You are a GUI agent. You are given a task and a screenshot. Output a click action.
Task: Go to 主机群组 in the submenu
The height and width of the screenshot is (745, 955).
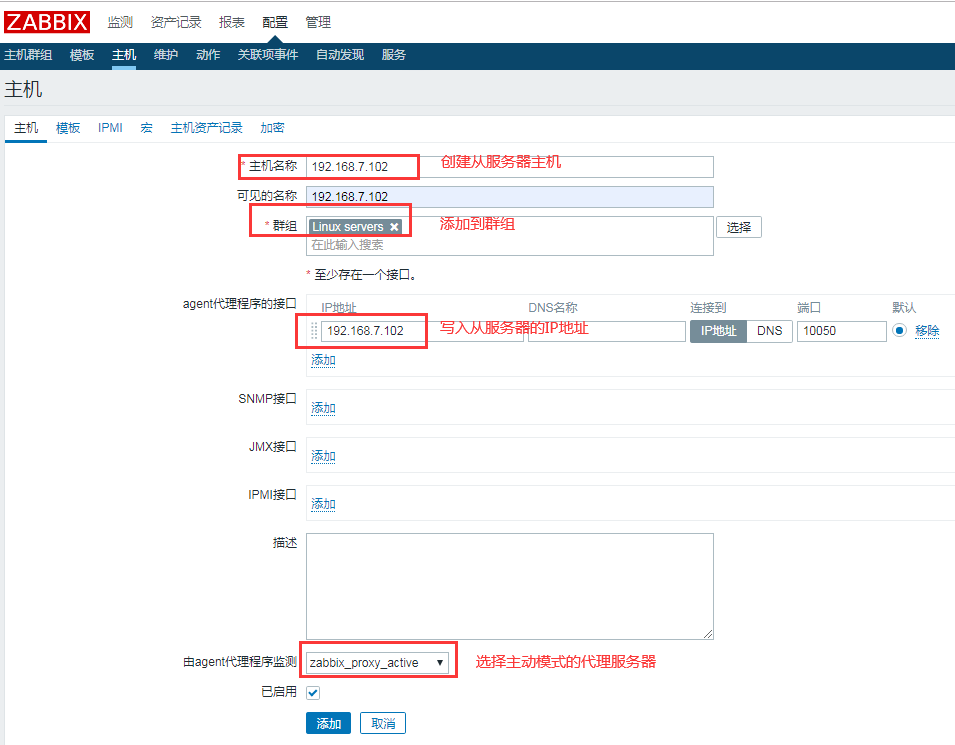coord(28,55)
